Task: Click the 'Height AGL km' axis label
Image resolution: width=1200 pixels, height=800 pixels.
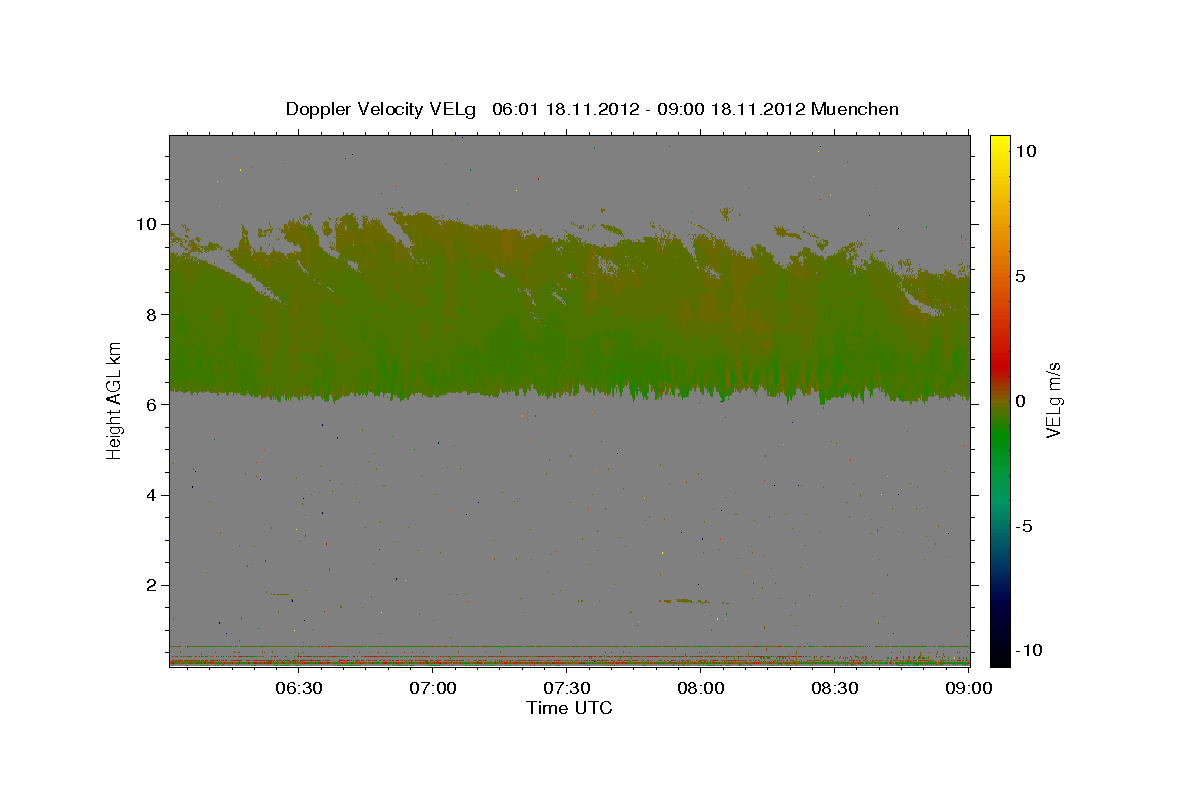Action: [115, 399]
